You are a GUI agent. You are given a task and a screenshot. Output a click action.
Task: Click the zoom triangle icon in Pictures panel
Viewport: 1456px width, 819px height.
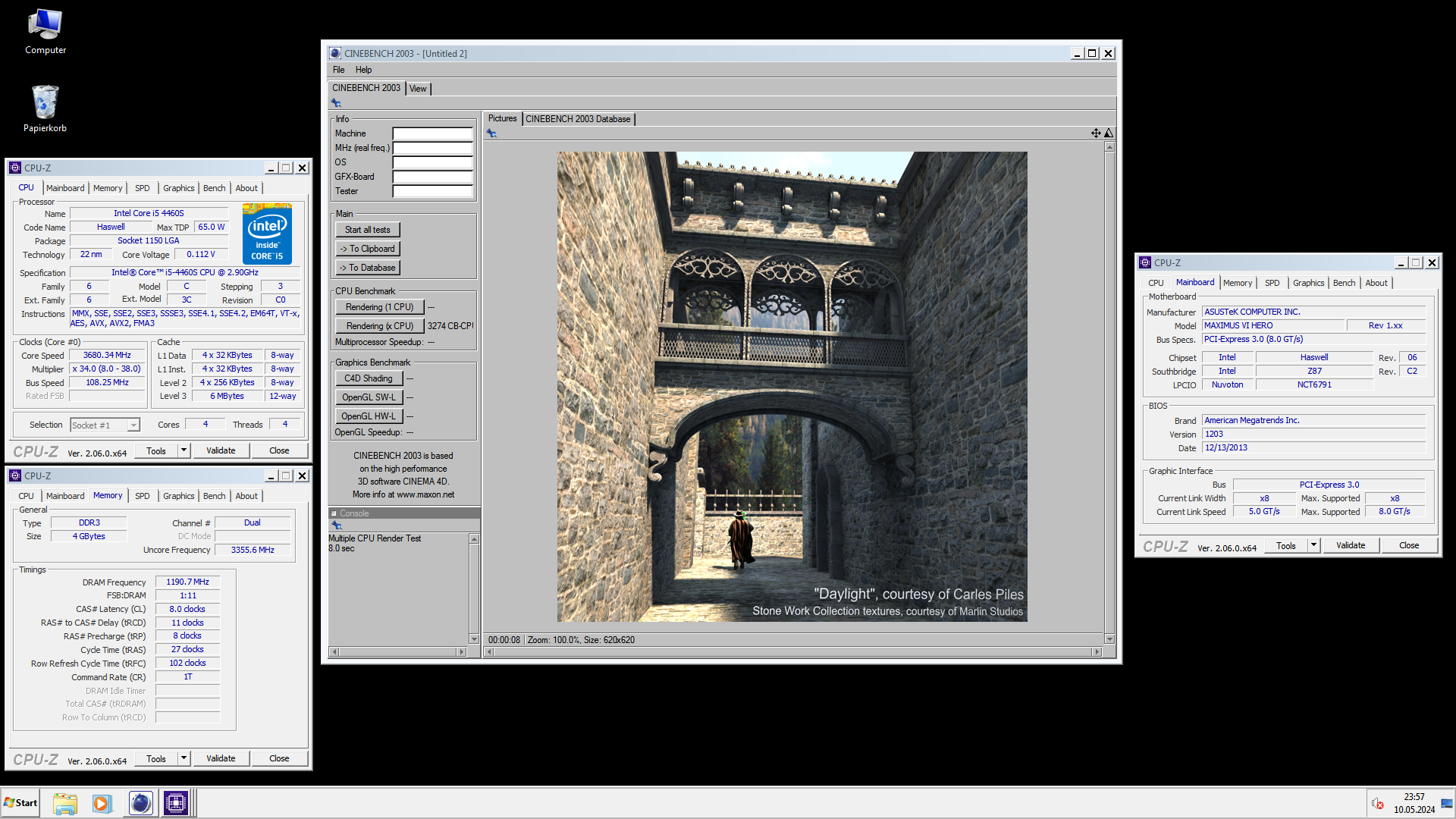[x=1109, y=133]
